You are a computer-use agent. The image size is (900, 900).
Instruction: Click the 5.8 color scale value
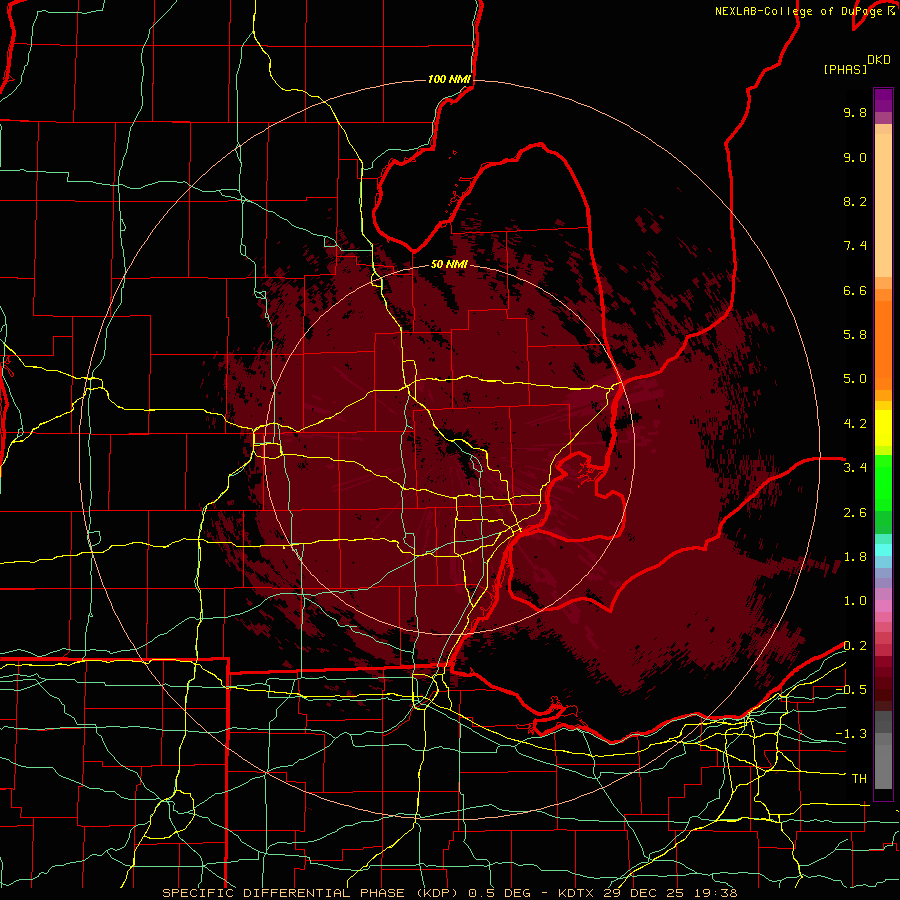tap(855, 335)
